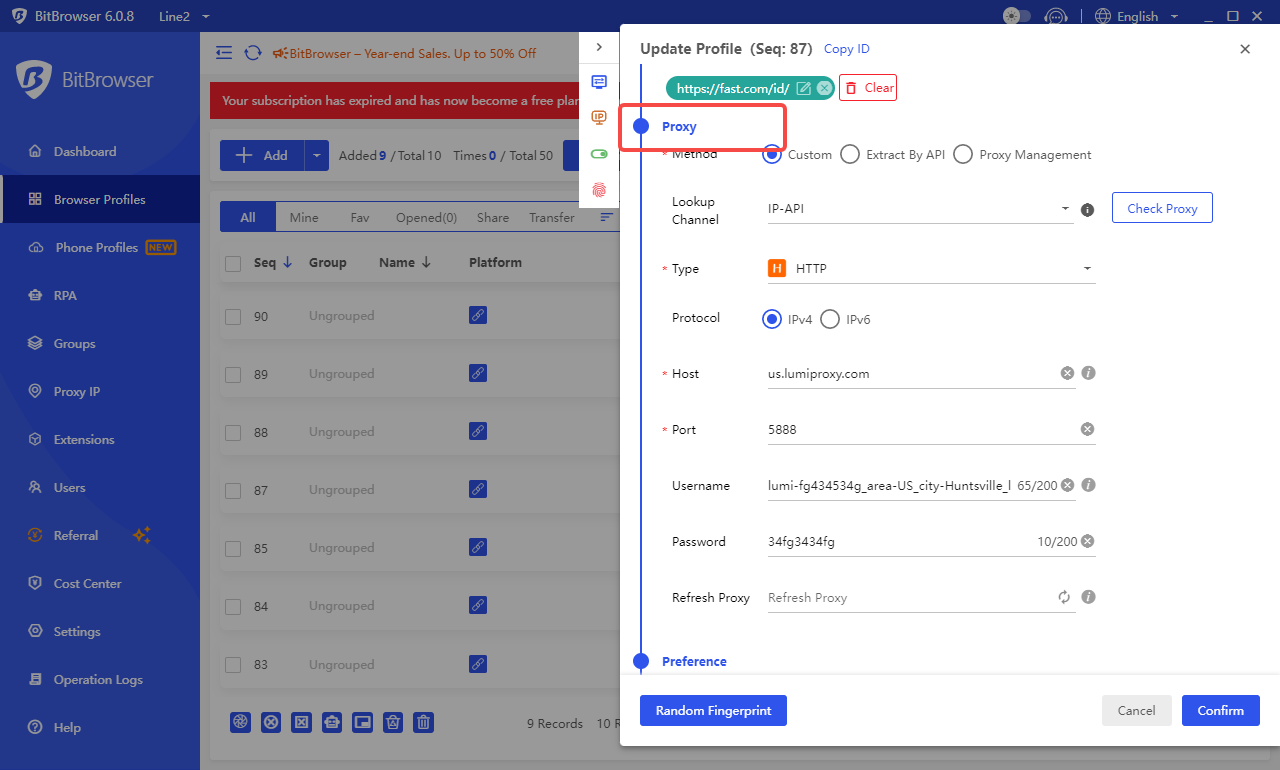Switch to the Share tab
Screen dimensions: 1280x770
pos(493,217)
